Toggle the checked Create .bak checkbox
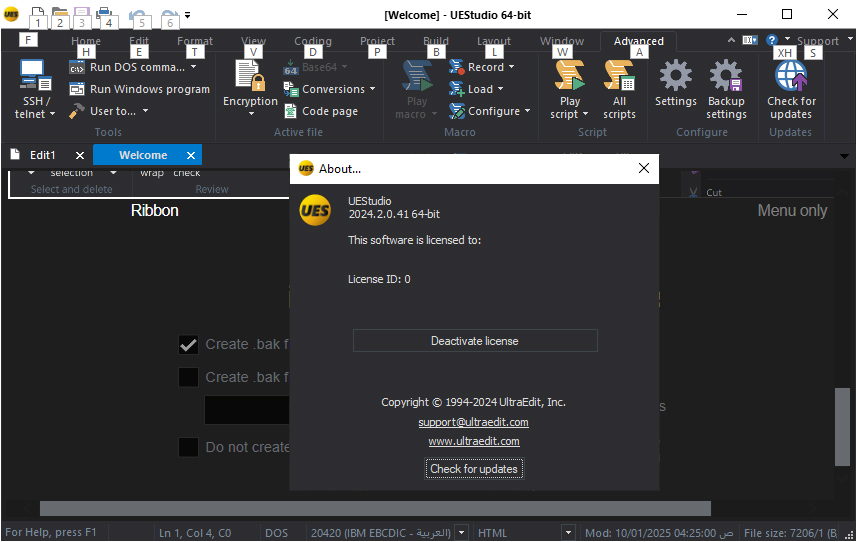Viewport: 857px width, 542px height. pyautogui.click(x=189, y=345)
